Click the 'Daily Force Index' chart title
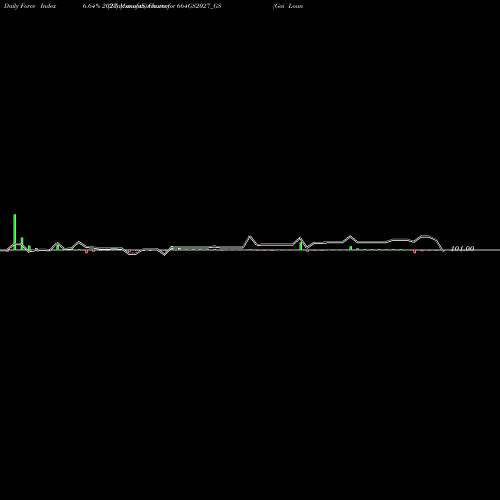 (30, 6)
